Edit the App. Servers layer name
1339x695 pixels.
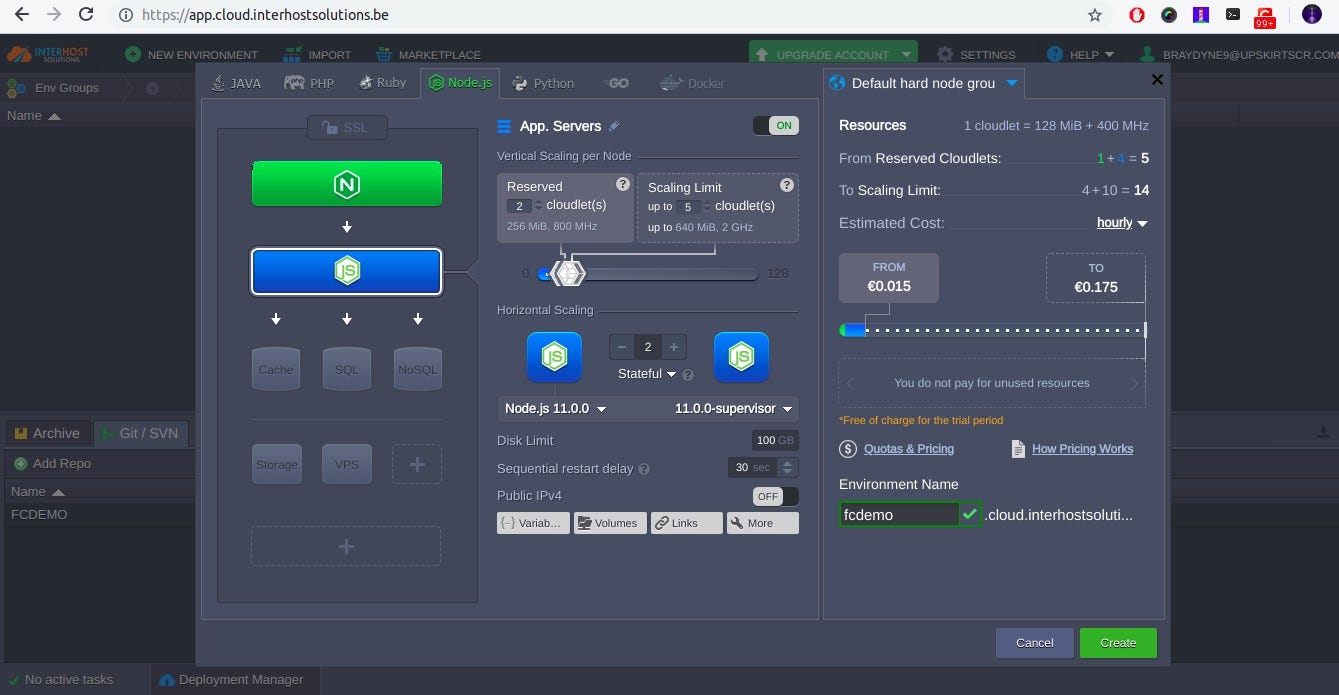pos(614,126)
